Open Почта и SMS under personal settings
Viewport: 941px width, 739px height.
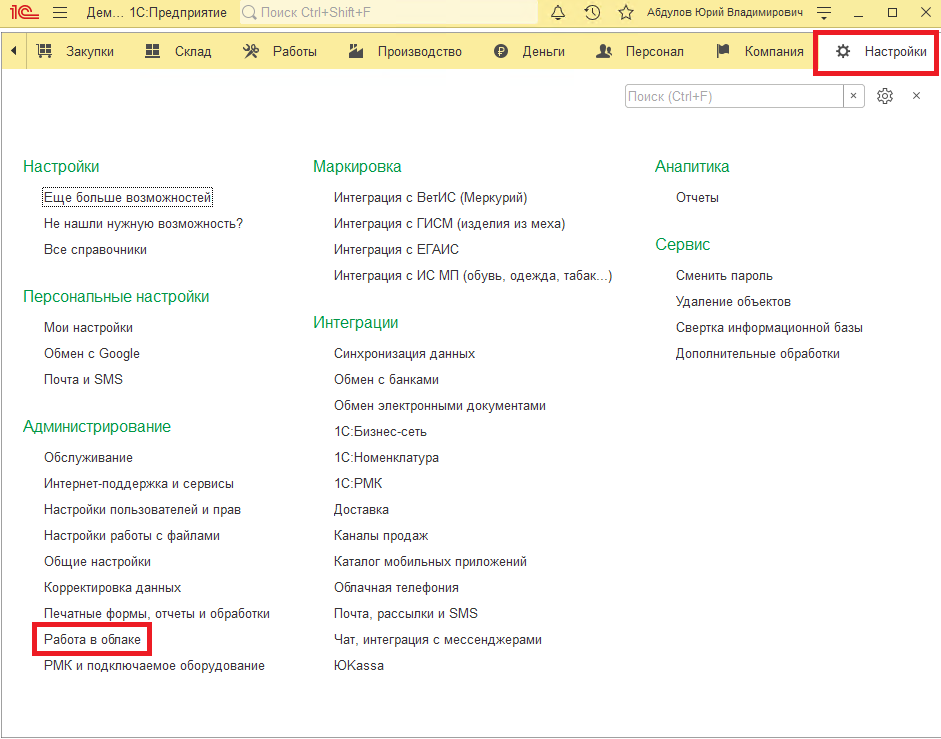pyautogui.click(x=83, y=379)
